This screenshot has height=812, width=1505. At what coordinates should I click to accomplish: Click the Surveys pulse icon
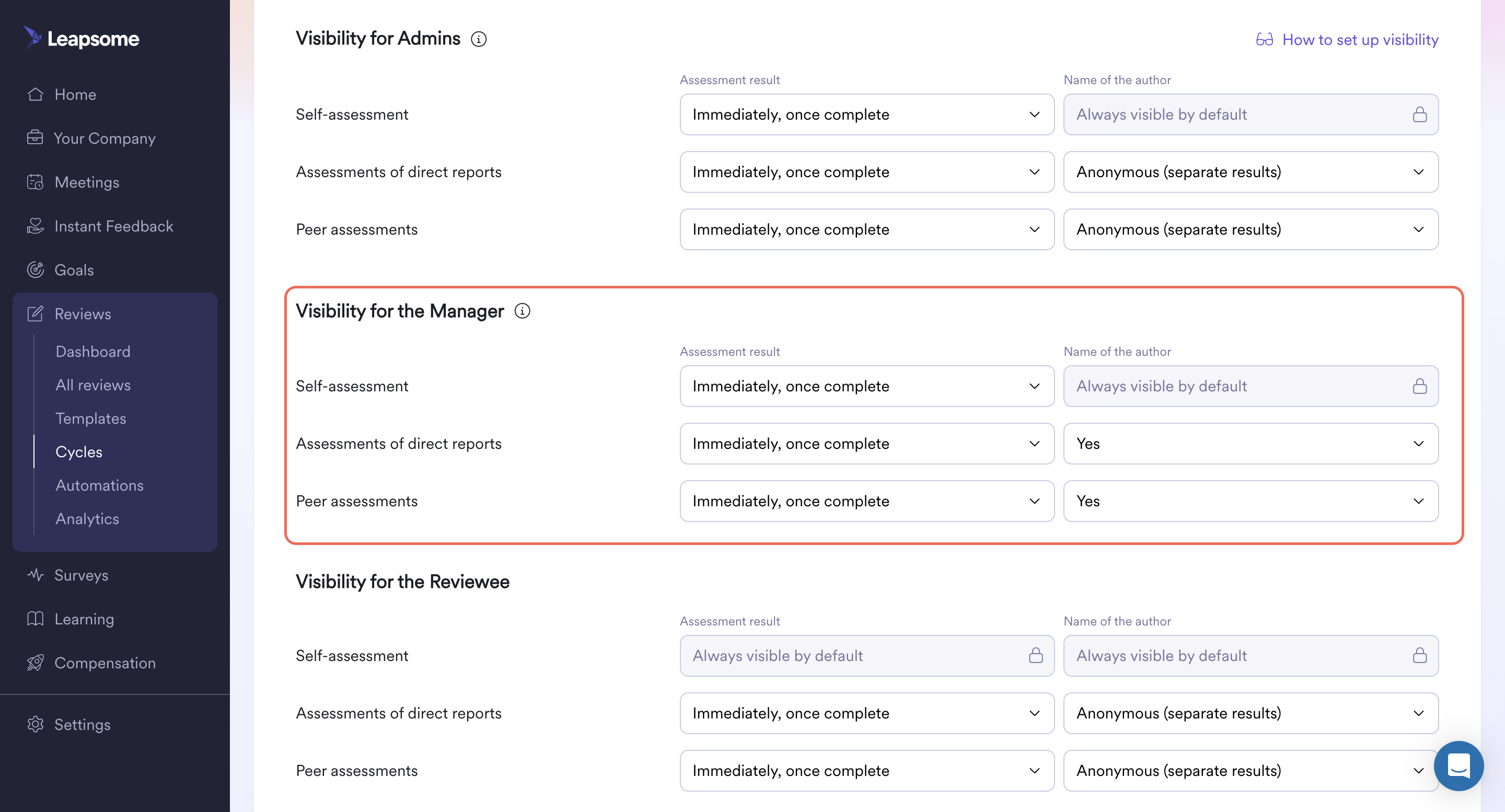[35, 575]
